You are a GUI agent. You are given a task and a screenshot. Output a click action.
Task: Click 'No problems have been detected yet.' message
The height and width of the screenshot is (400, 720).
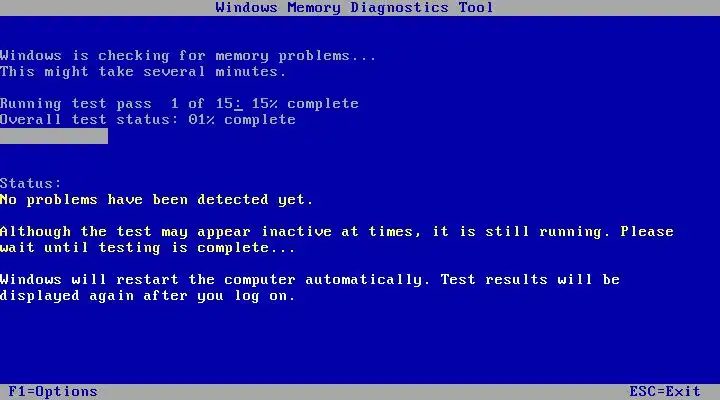tap(157, 200)
